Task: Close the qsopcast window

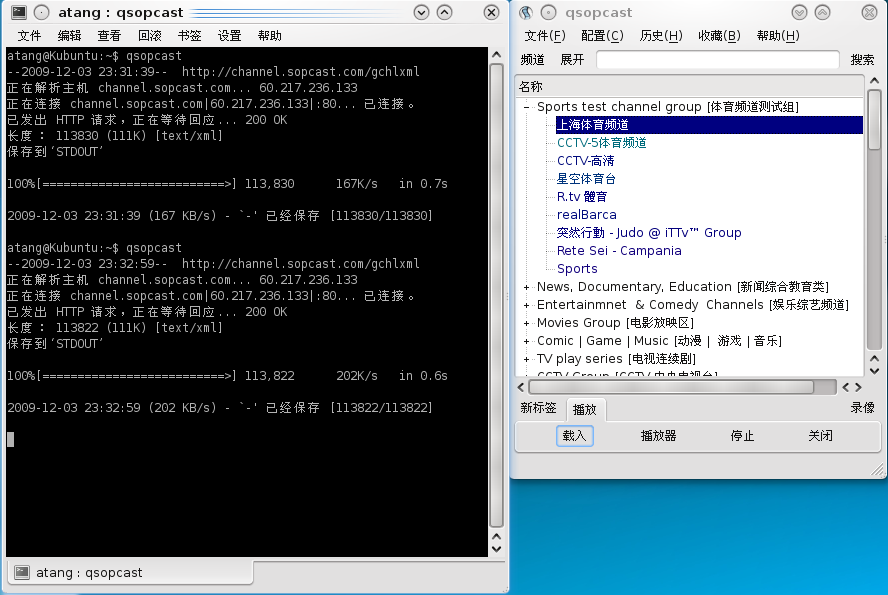Action: [x=869, y=12]
